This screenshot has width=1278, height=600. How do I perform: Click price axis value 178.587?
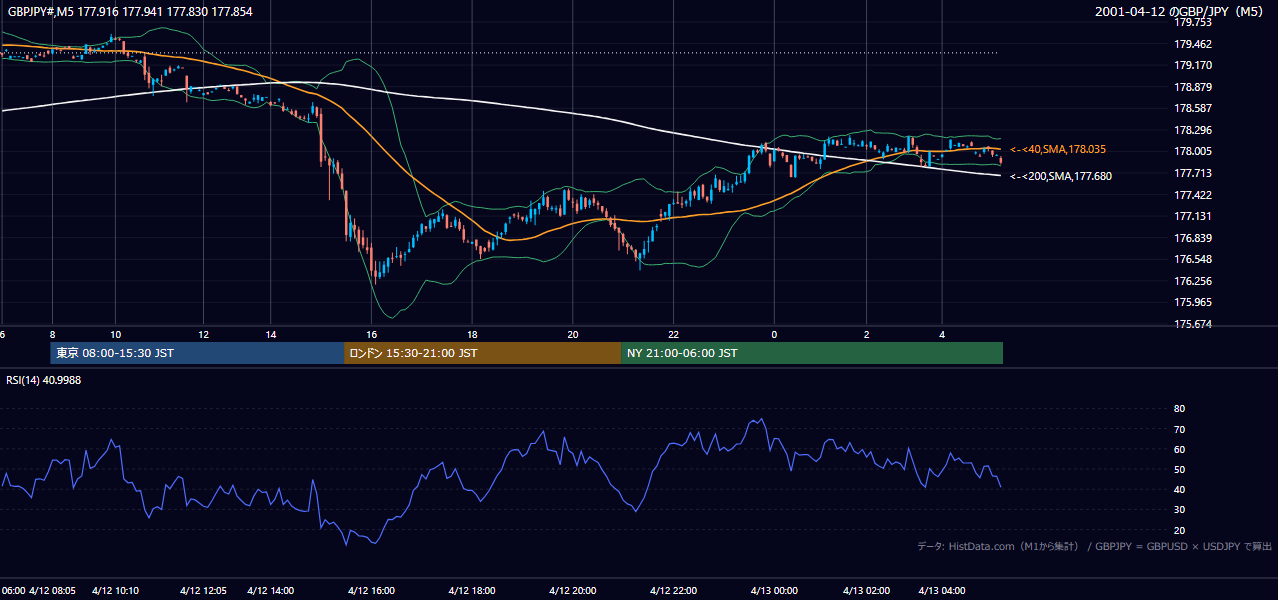click(x=1192, y=108)
